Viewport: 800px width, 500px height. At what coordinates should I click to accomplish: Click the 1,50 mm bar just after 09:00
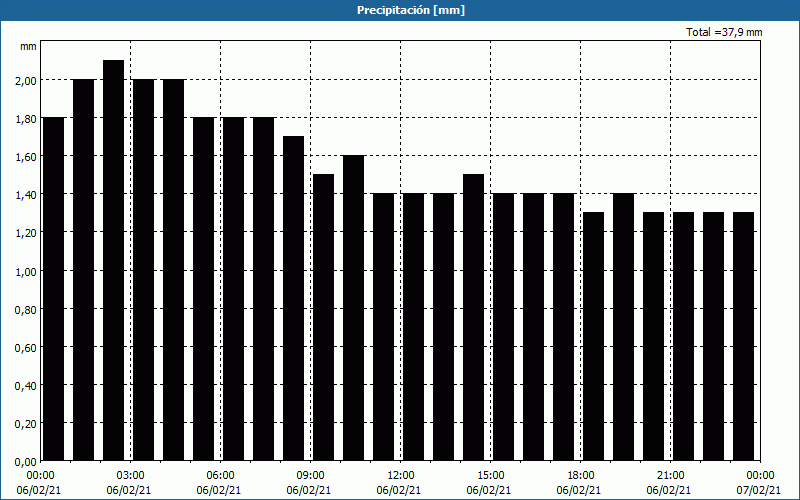coord(323,317)
